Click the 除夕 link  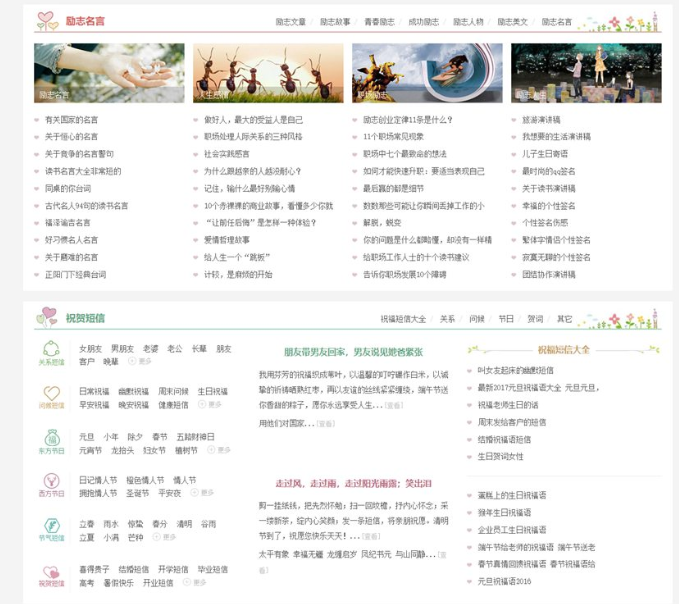tap(135, 437)
